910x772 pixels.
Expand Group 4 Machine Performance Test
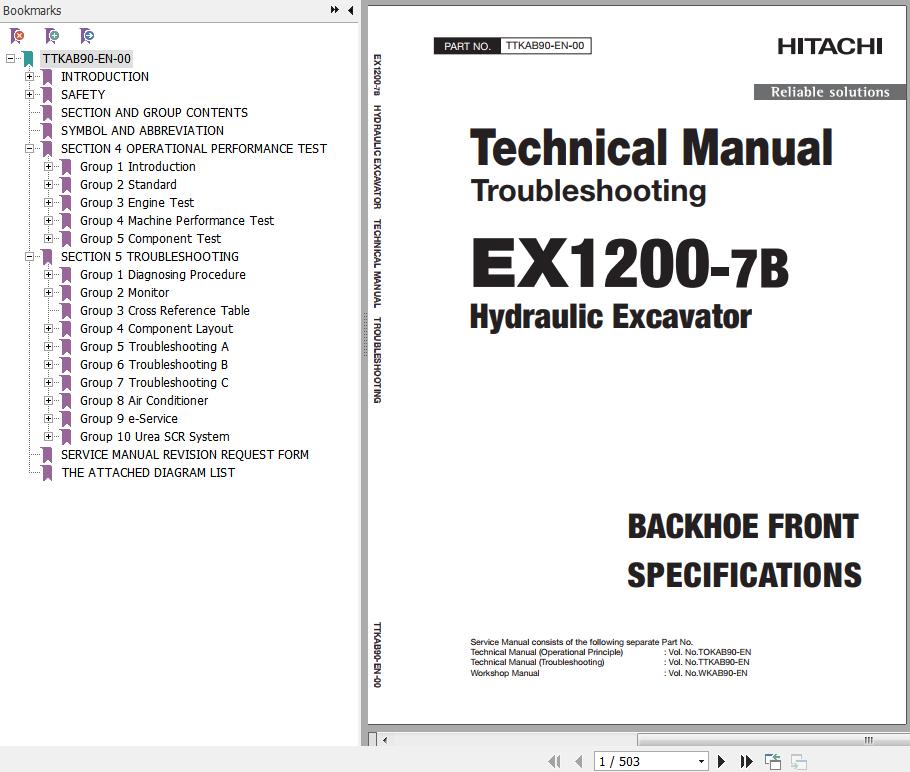click(49, 221)
